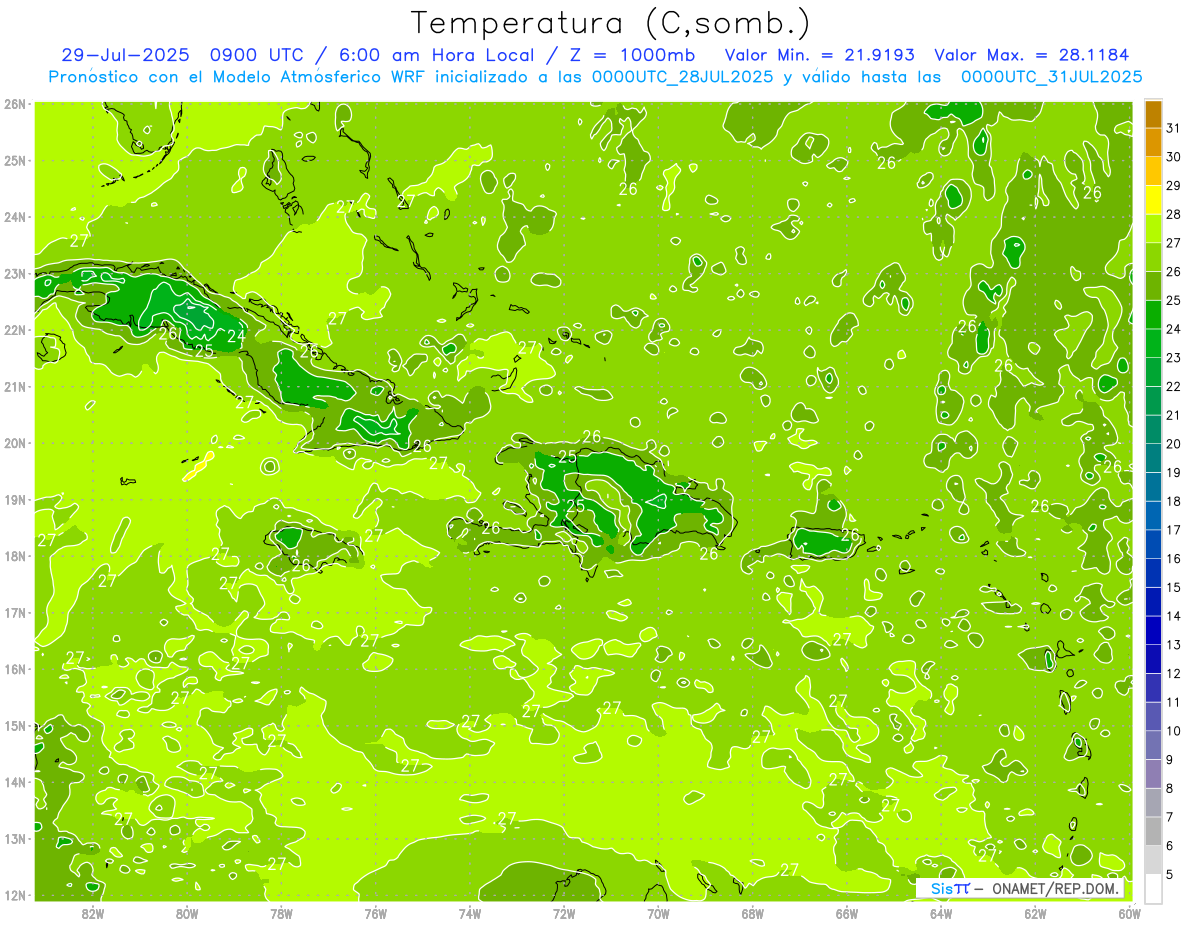Pick the dark blue swatch between 12 and 13
Screen dimensions: 1200x927
point(1154,659)
